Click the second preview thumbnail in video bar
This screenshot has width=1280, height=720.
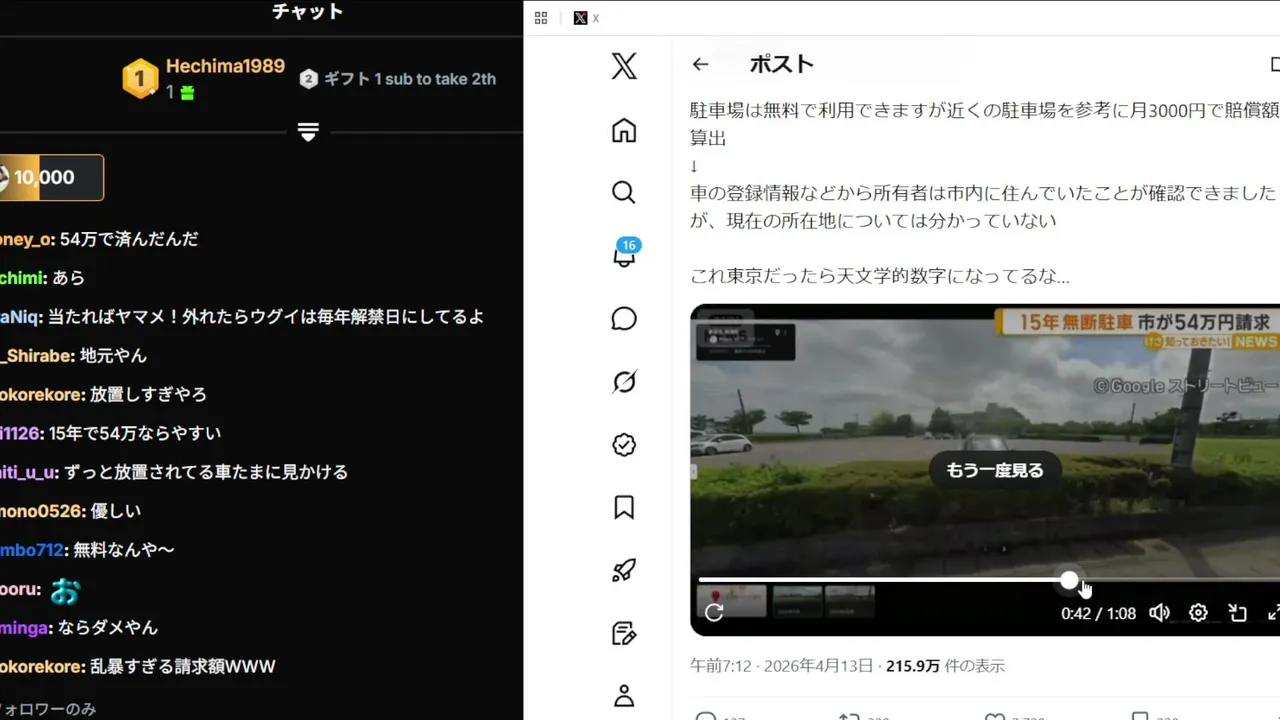[x=798, y=600]
